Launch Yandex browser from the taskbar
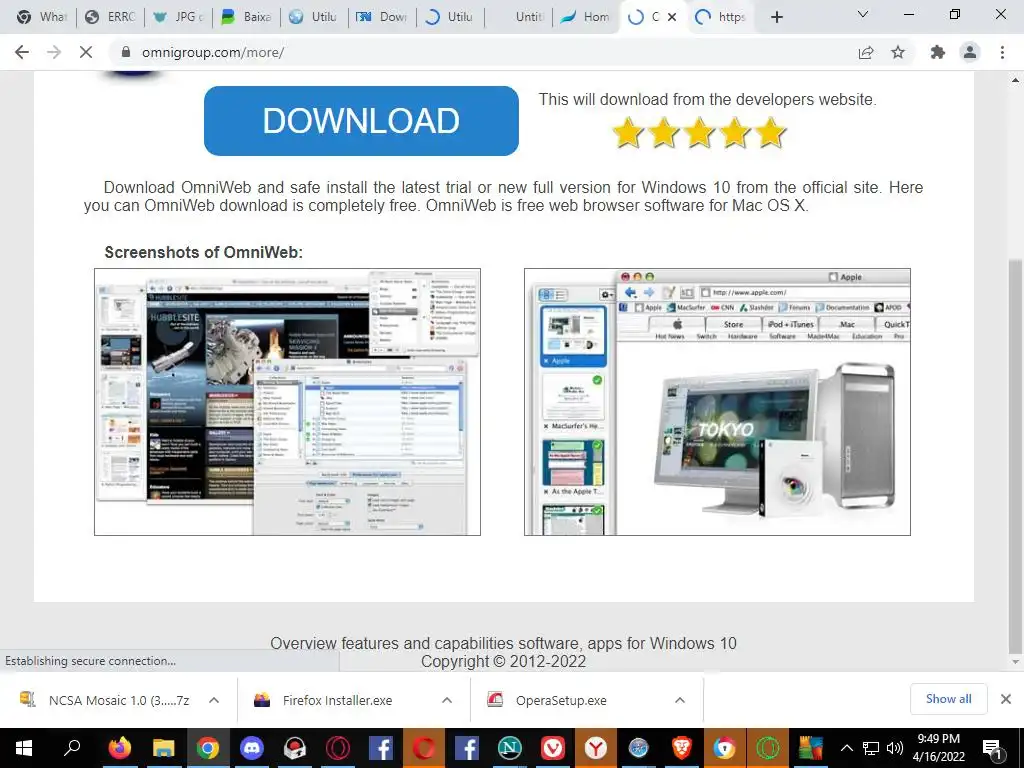Screen dimensions: 1024x768 (x=596, y=748)
